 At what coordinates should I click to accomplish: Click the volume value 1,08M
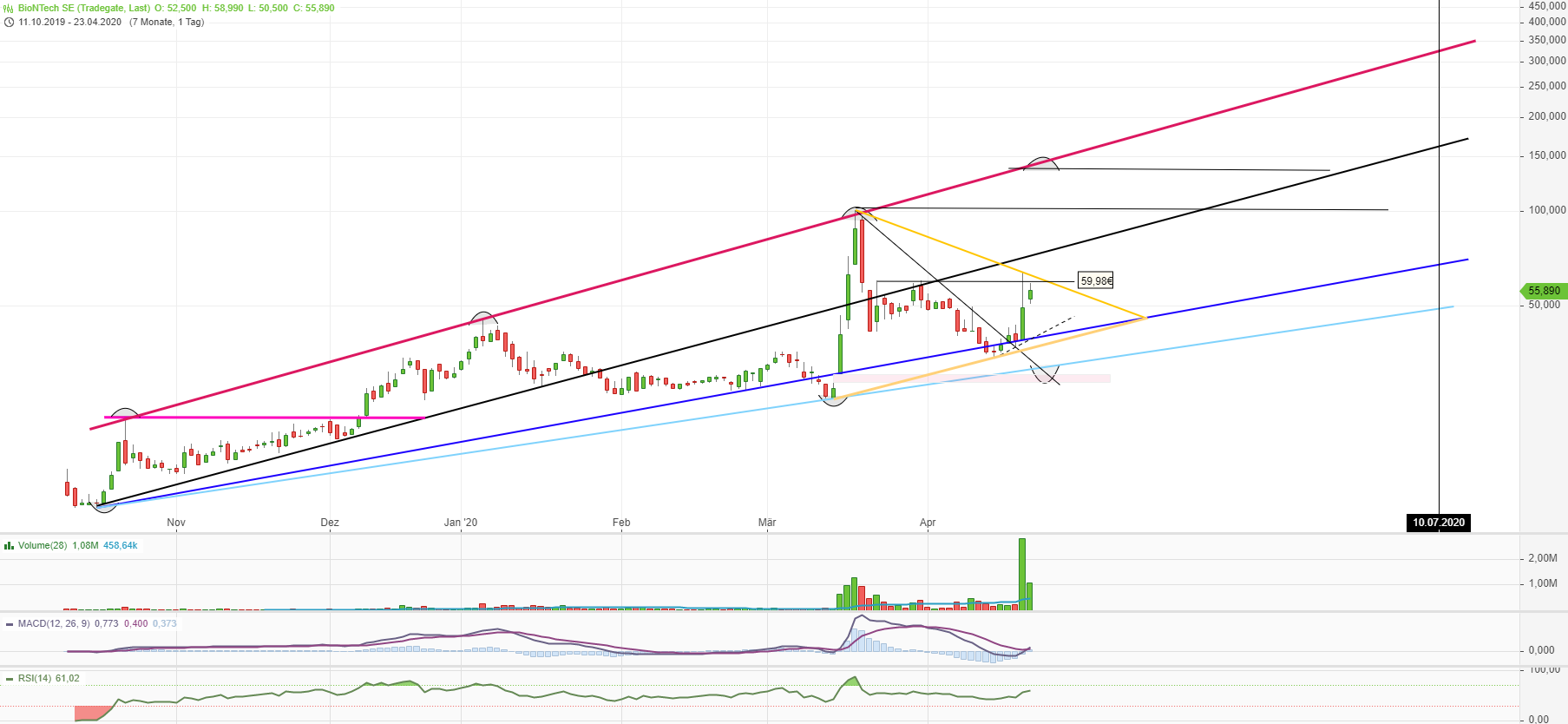(x=85, y=546)
